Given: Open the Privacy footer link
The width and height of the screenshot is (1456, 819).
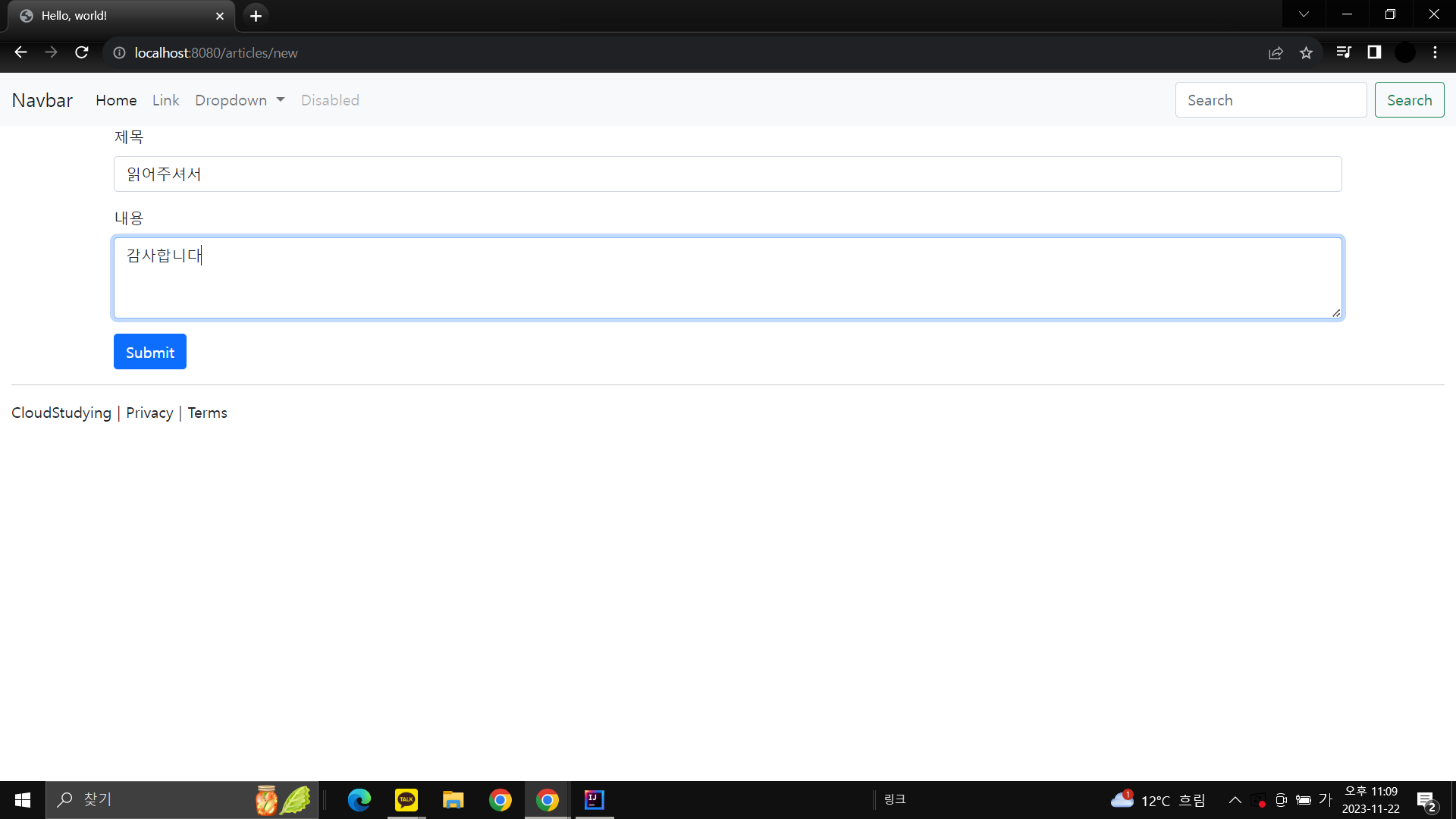Looking at the screenshot, I should point(149,413).
